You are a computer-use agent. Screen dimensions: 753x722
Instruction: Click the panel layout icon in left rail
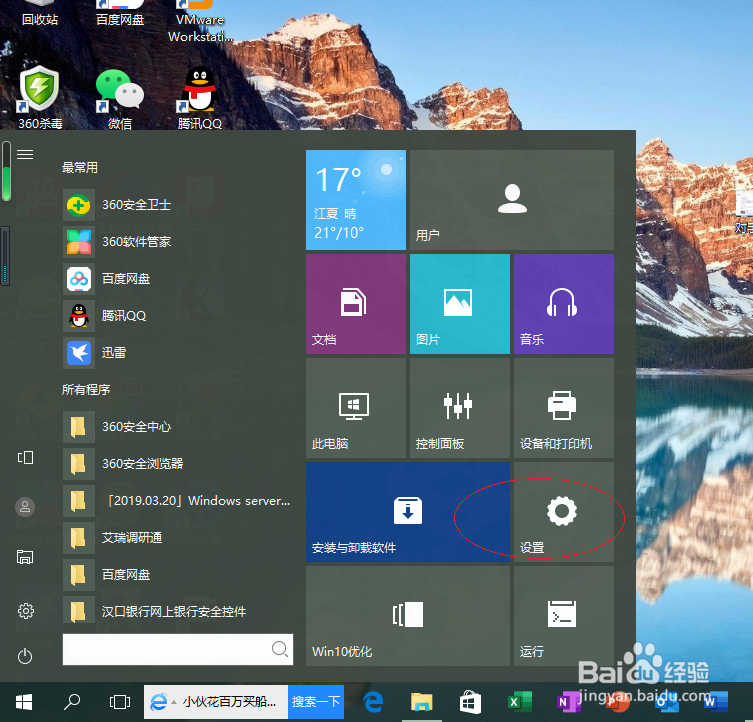[x=25, y=457]
